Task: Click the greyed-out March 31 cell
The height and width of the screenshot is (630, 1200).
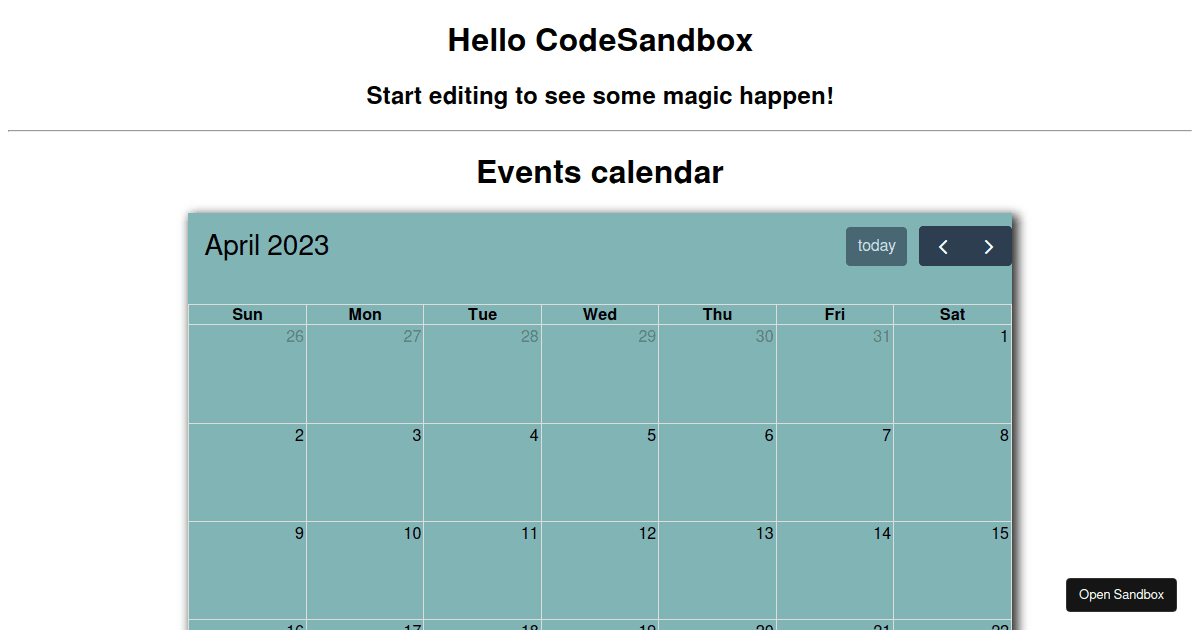Action: (x=834, y=370)
